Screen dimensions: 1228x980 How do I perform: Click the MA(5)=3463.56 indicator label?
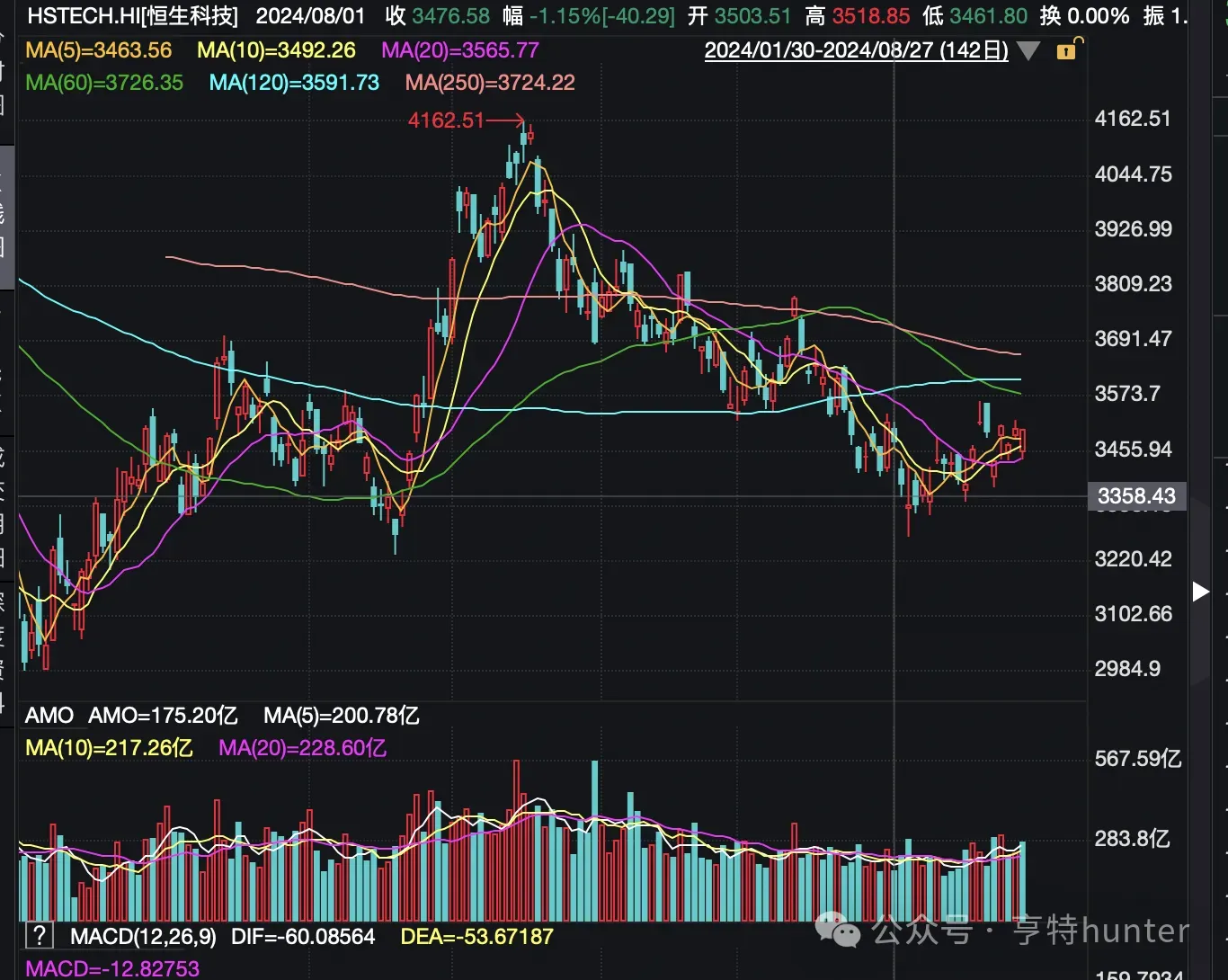pos(99,50)
